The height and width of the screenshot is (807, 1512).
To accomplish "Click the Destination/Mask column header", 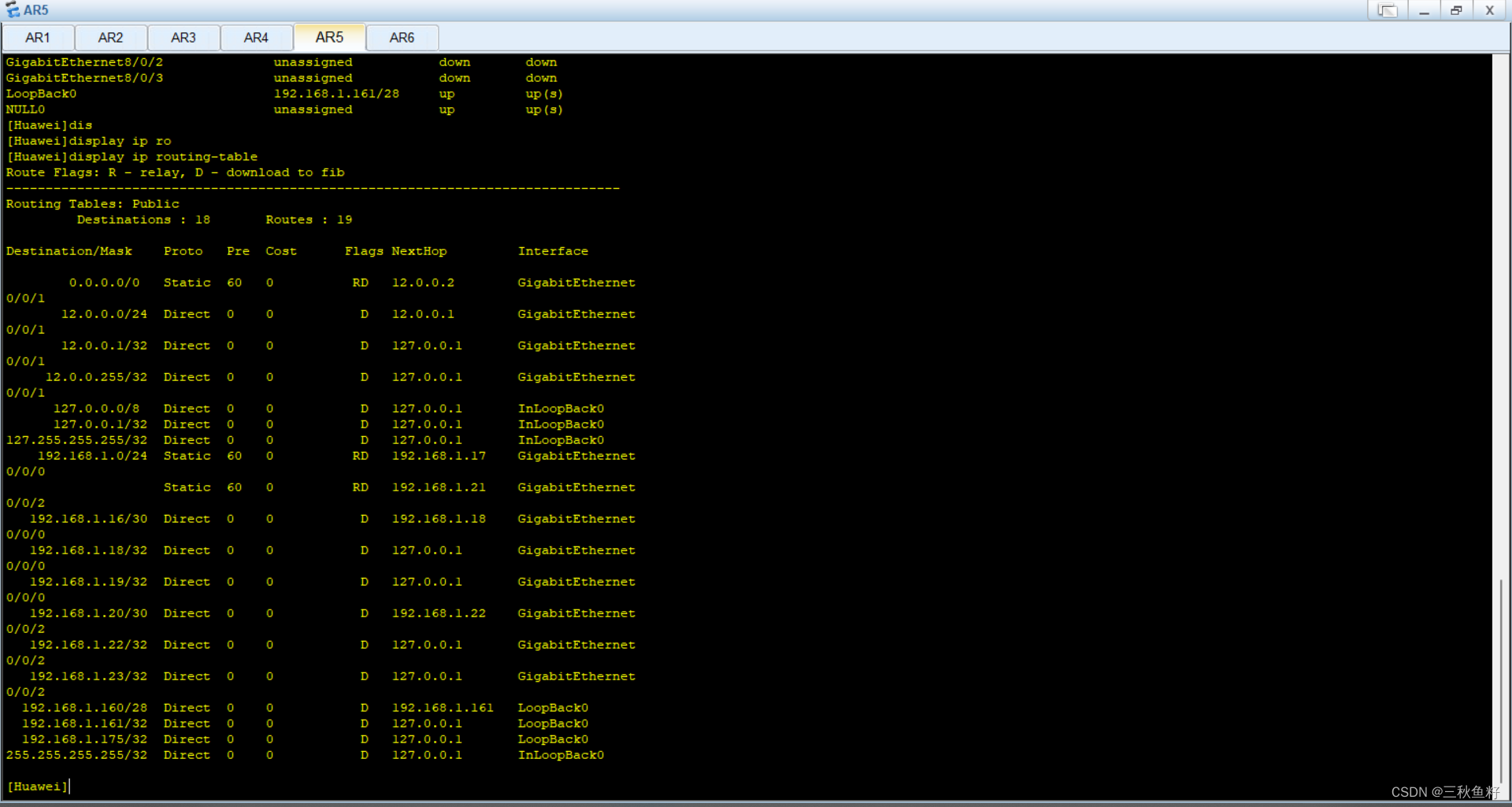I will (69, 250).
